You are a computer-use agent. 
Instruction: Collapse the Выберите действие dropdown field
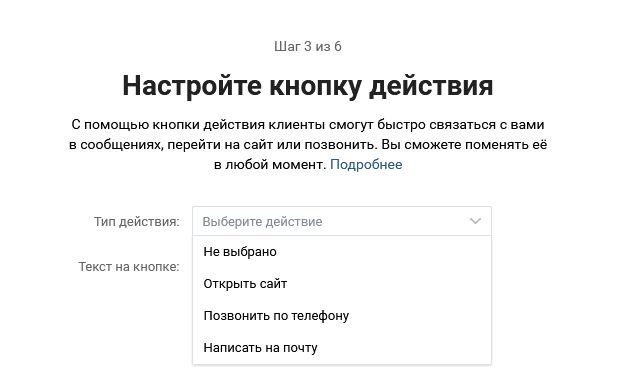point(342,221)
